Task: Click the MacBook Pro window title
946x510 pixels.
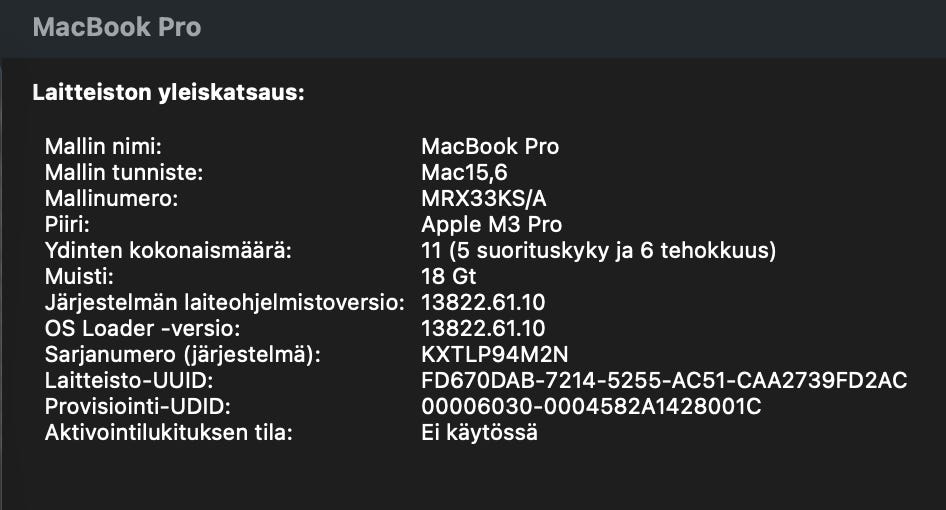Action: pos(117,27)
